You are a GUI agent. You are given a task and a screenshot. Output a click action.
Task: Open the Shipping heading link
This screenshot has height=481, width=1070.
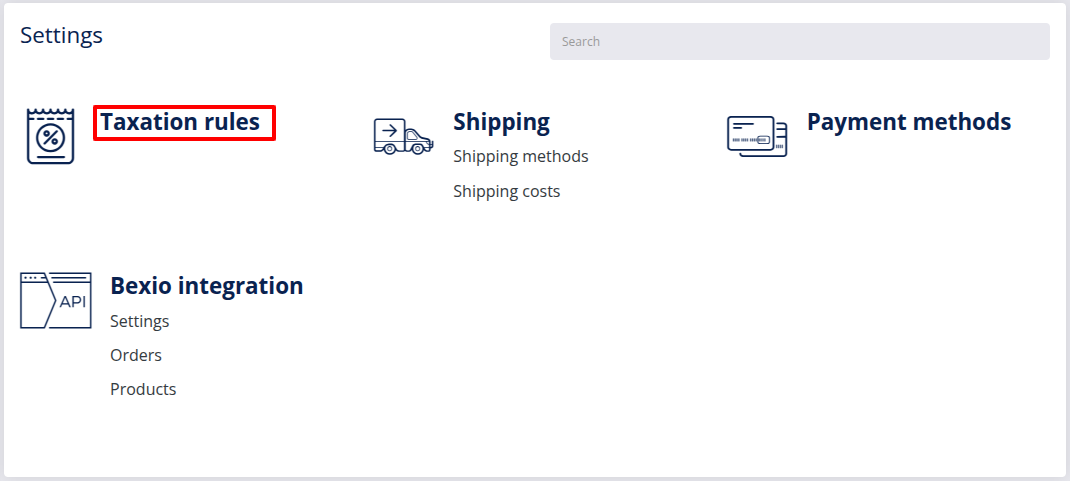[x=501, y=122]
